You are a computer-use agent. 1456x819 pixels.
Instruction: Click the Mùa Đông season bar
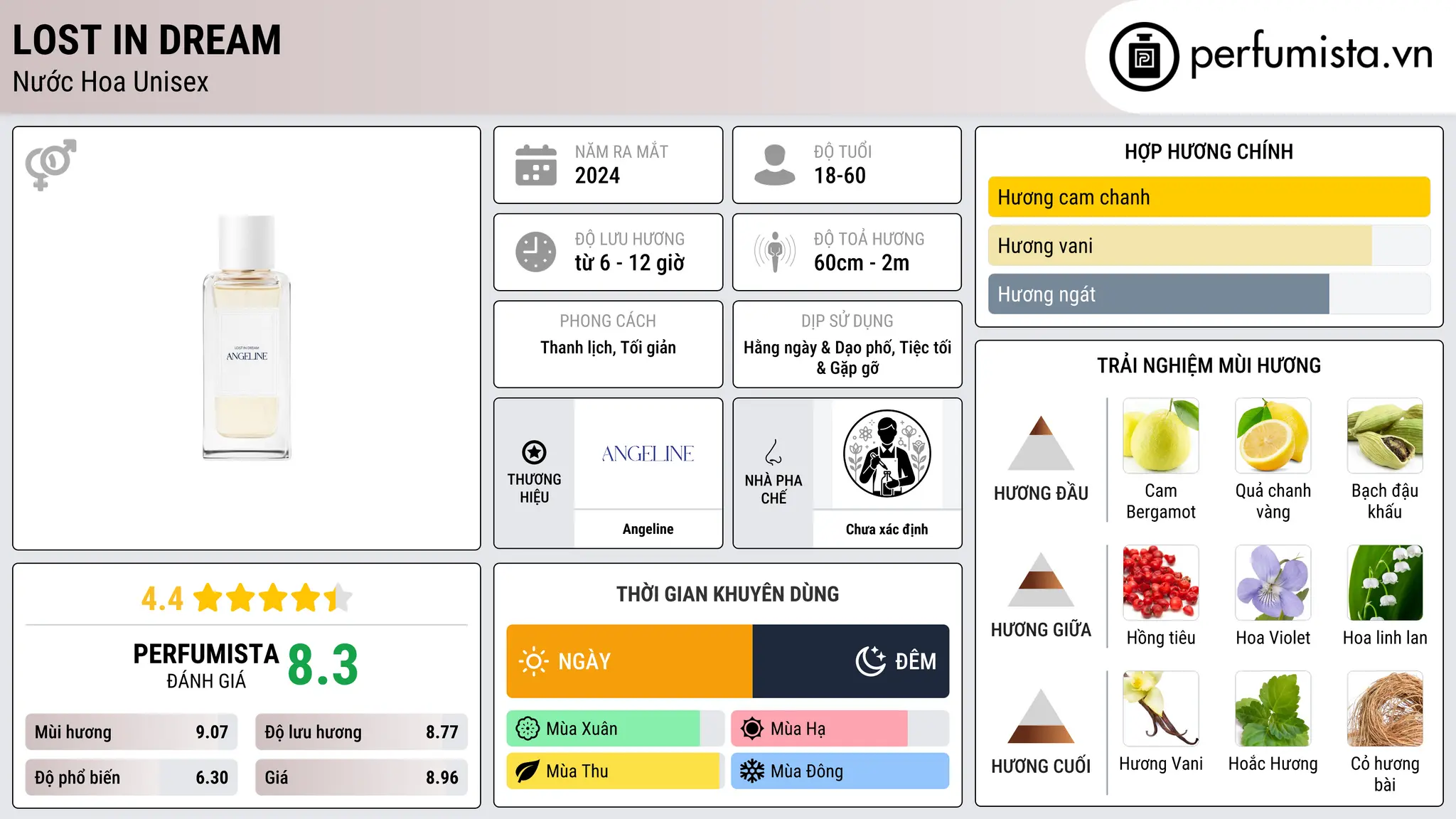(x=840, y=771)
